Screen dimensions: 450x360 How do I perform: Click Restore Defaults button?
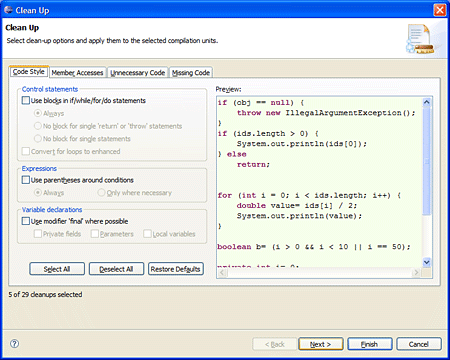tap(176, 269)
